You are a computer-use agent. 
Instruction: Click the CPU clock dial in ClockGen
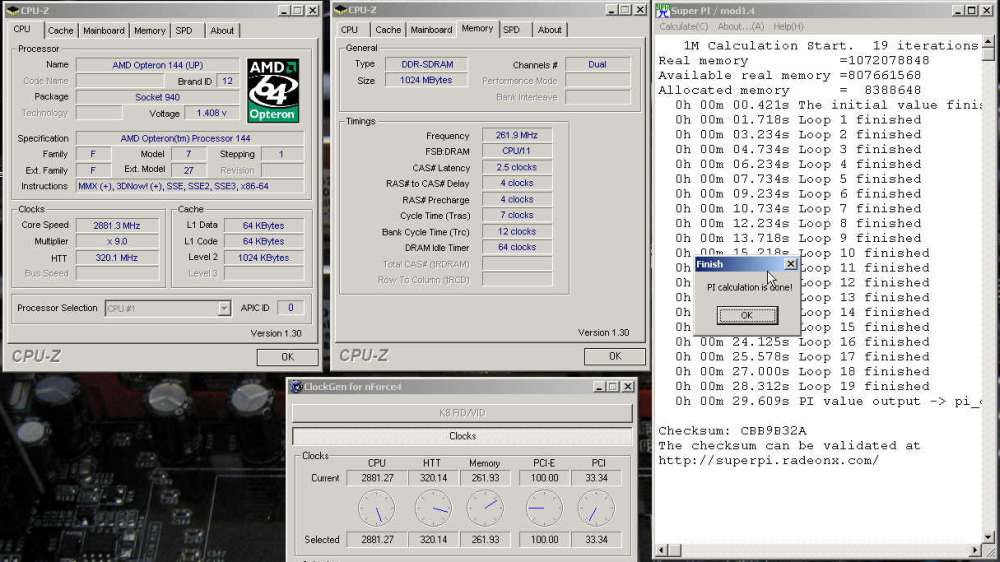tap(377, 508)
